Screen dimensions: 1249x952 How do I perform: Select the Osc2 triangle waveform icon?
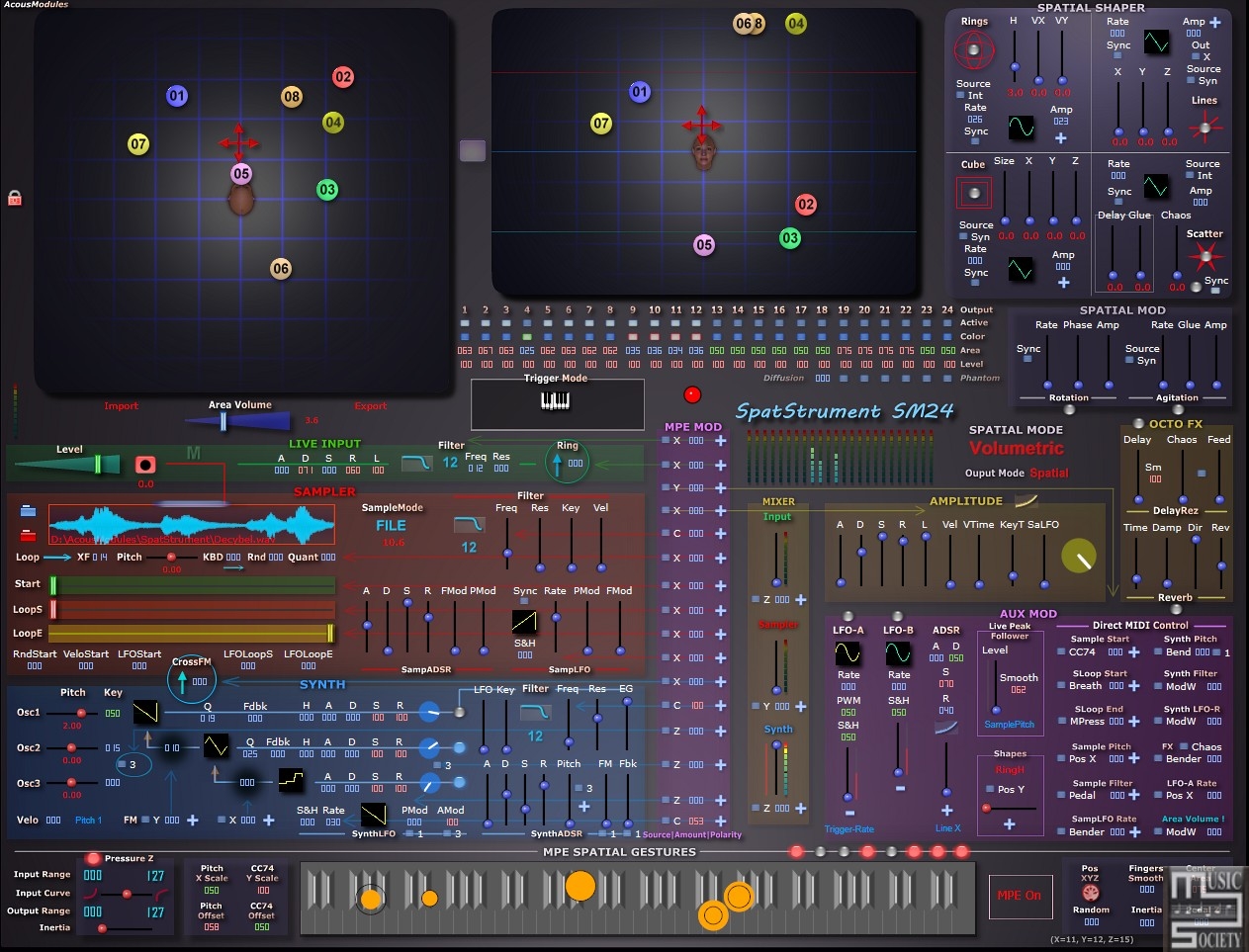pyautogui.click(x=216, y=747)
